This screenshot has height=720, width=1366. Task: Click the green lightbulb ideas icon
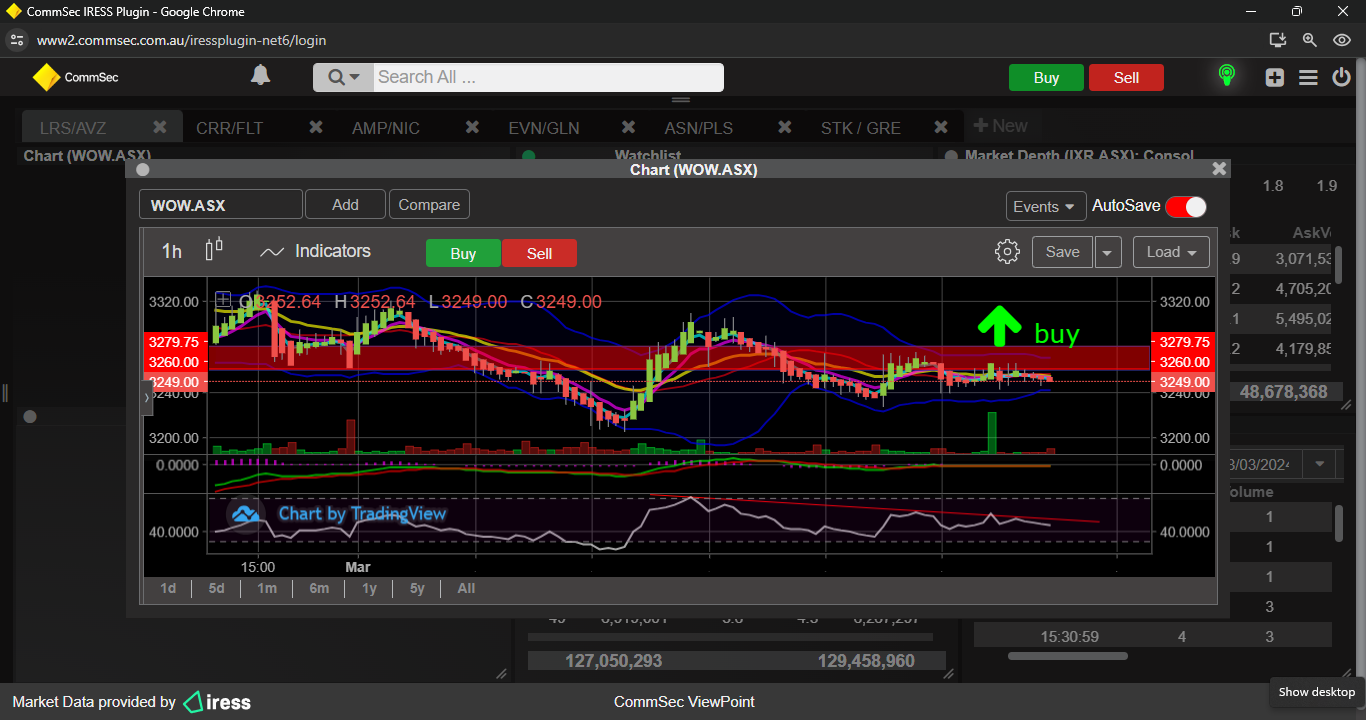(x=1226, y=76)
